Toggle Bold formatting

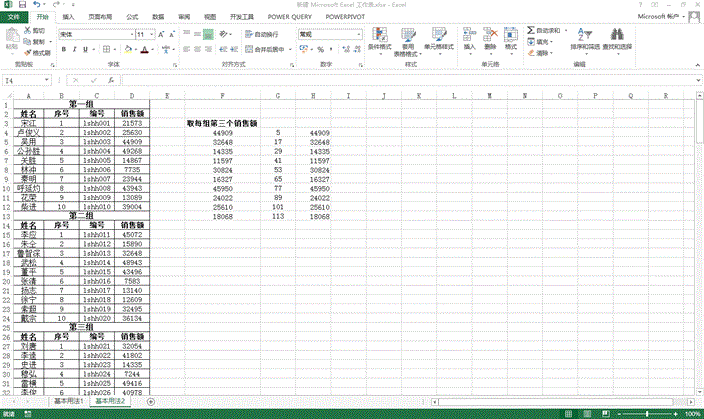tap(63, 49)
